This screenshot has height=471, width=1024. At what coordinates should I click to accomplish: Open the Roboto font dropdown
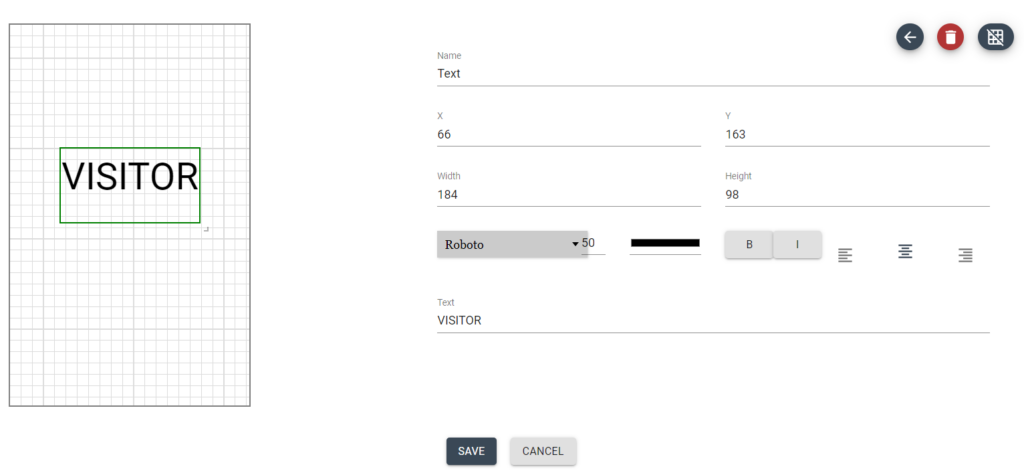[x=505, y=244]
